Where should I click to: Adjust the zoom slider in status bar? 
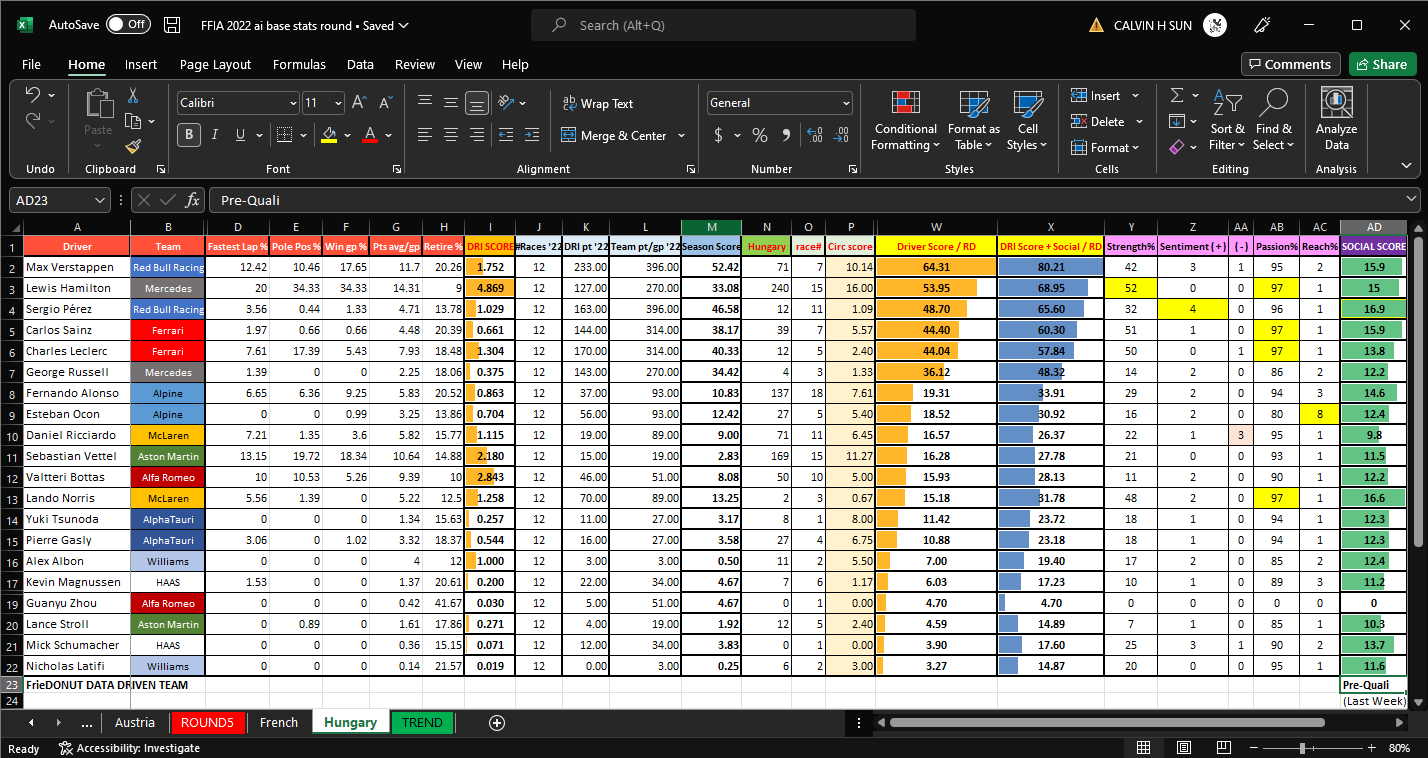[1302, 748]
